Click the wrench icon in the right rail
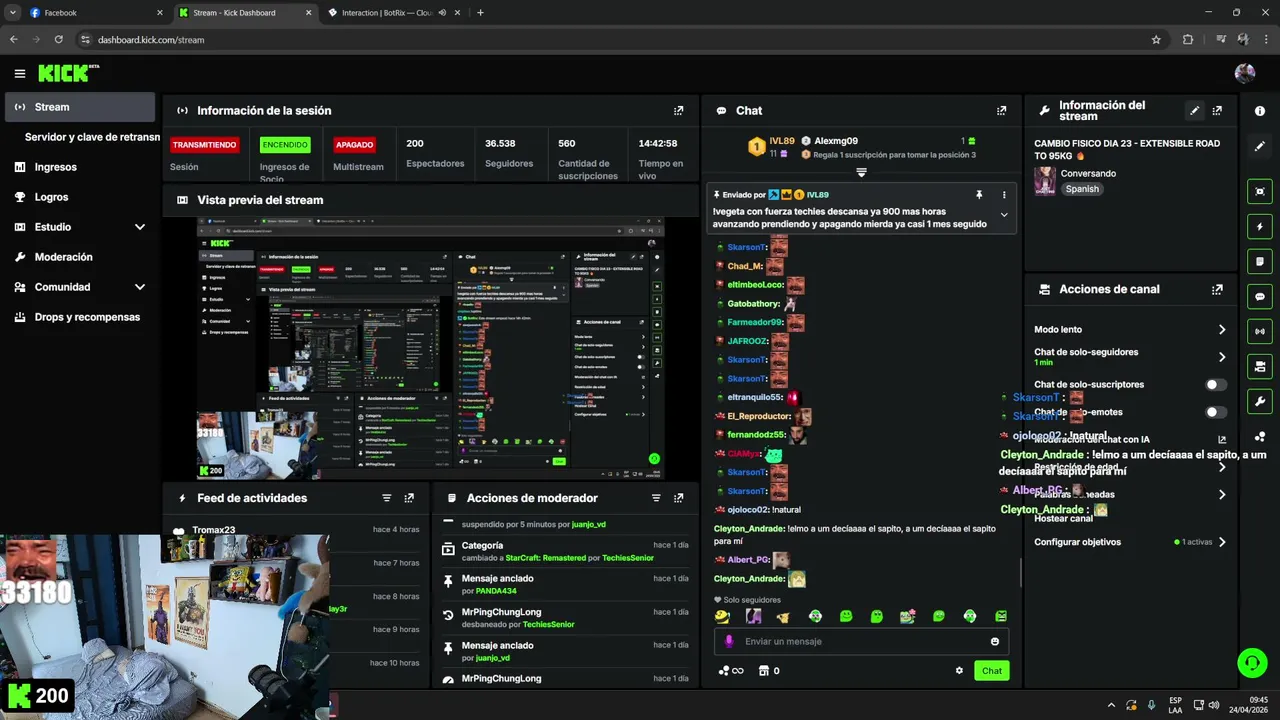This screenshot has width=1280, height=720. click(1260, 401)
